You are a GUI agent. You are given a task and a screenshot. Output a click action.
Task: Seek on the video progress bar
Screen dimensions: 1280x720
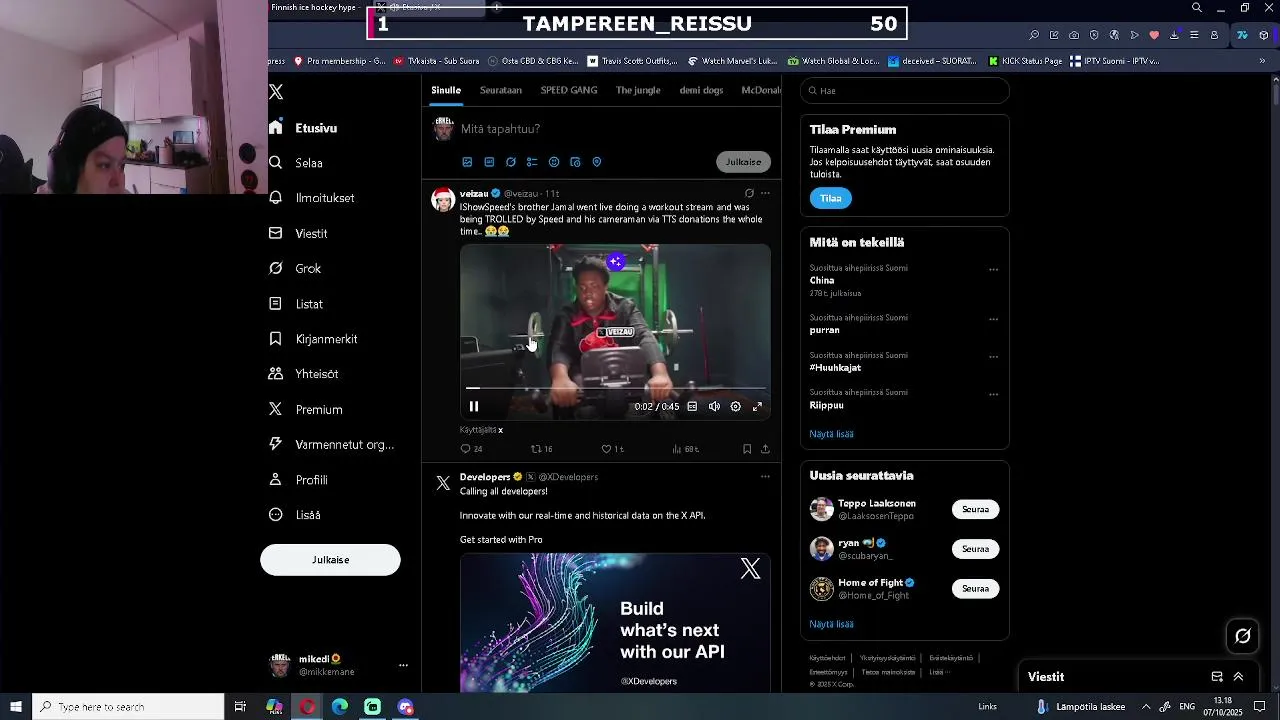(x=615, y=388)
